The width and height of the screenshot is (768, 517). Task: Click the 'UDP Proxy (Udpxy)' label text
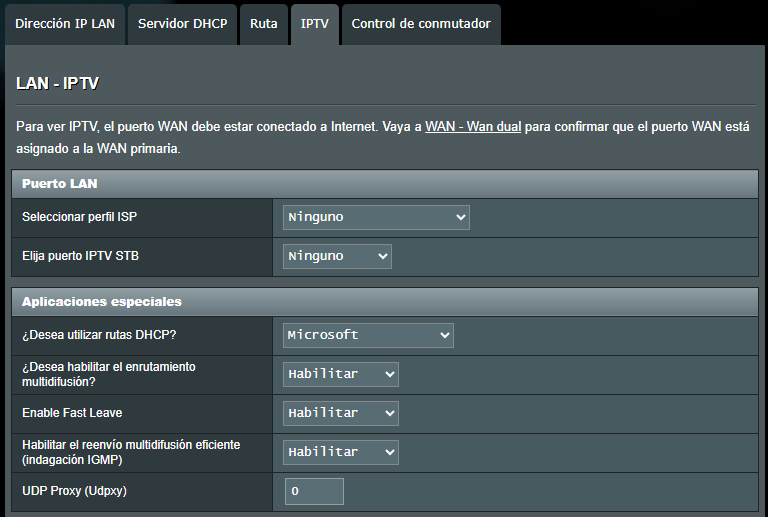74,491
